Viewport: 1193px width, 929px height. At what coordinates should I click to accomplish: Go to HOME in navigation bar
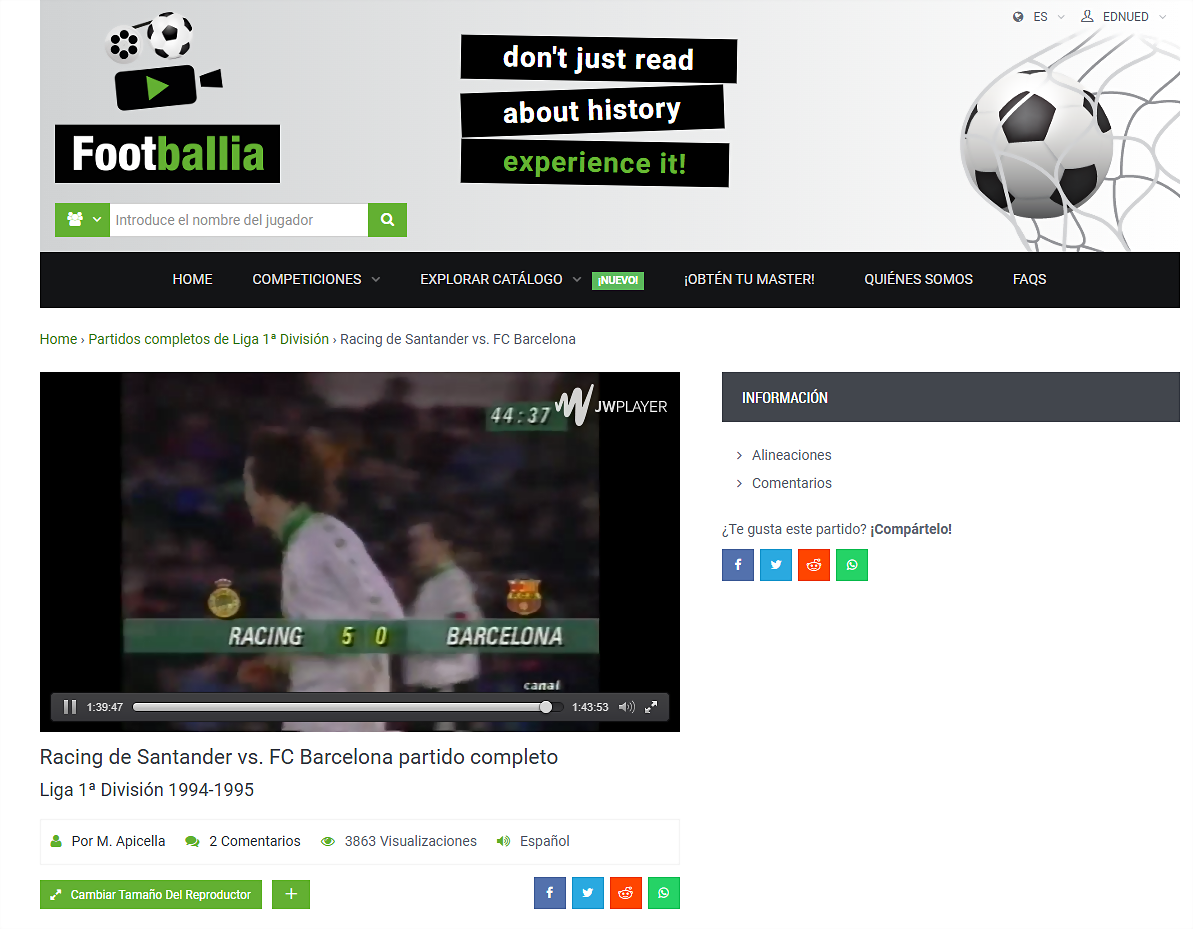(192, 279)
